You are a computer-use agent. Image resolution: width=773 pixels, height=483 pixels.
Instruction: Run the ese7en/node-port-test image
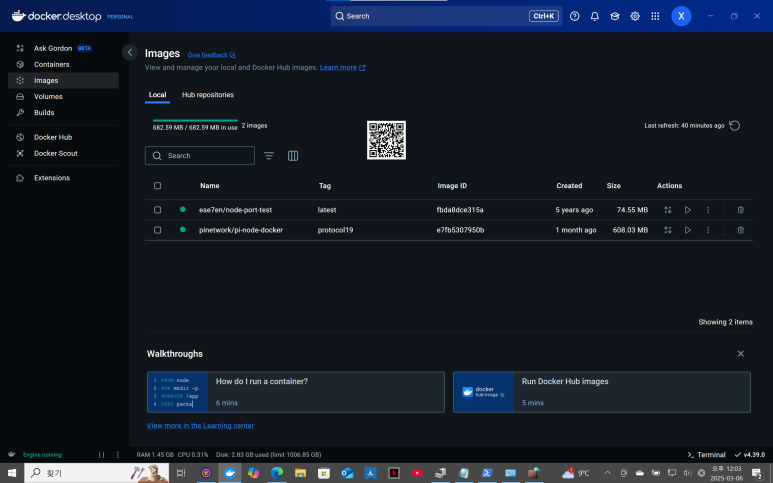688,210
